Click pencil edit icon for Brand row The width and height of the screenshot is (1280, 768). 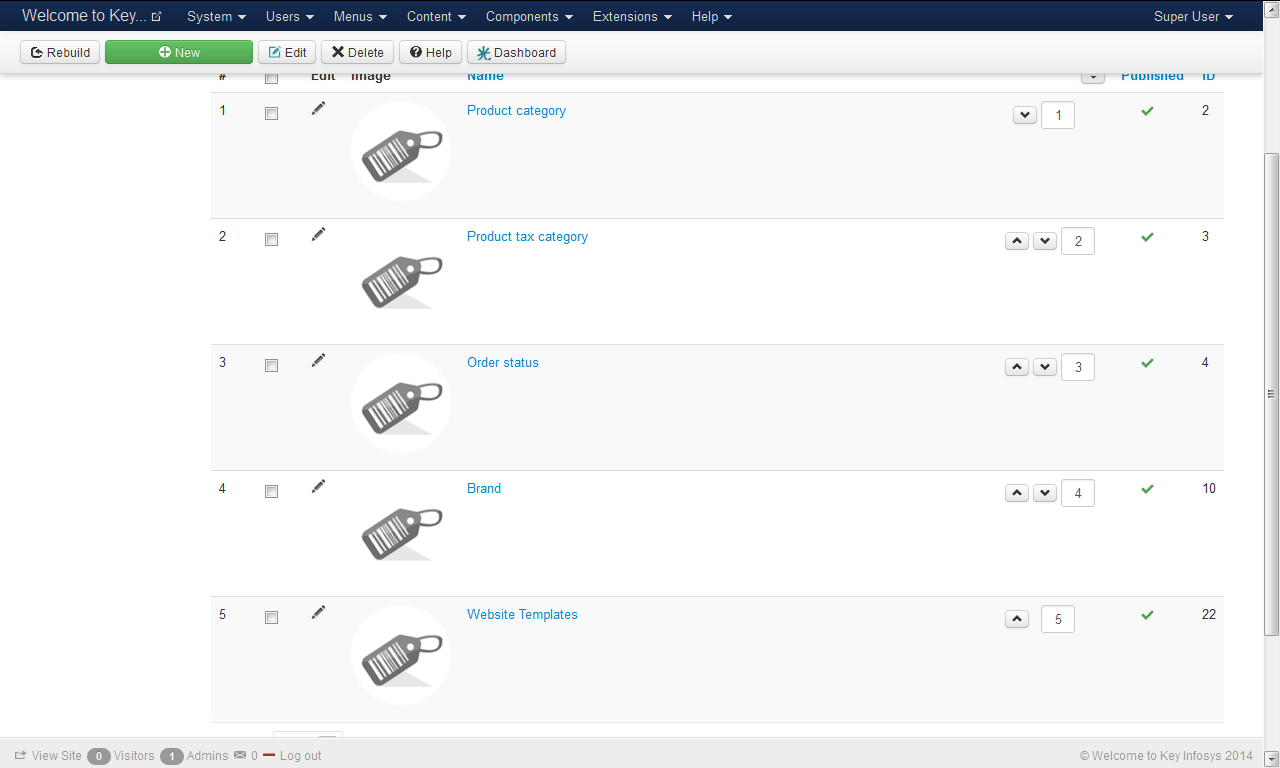(x=318, y=487)
